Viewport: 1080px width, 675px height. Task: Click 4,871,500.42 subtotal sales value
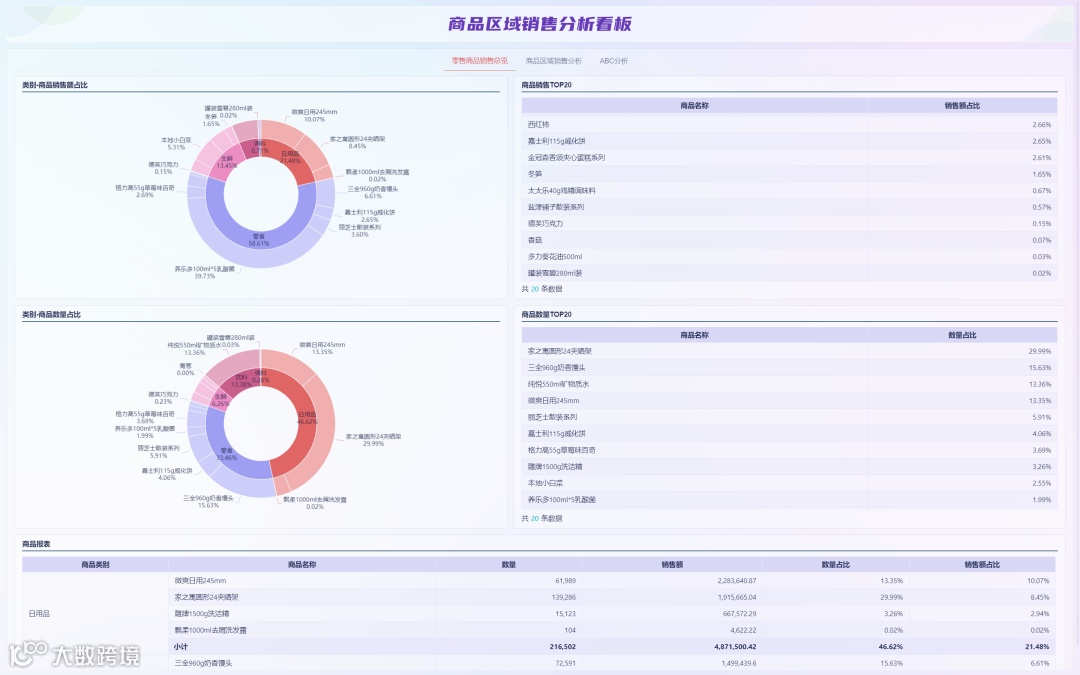(x=735, y=647)
